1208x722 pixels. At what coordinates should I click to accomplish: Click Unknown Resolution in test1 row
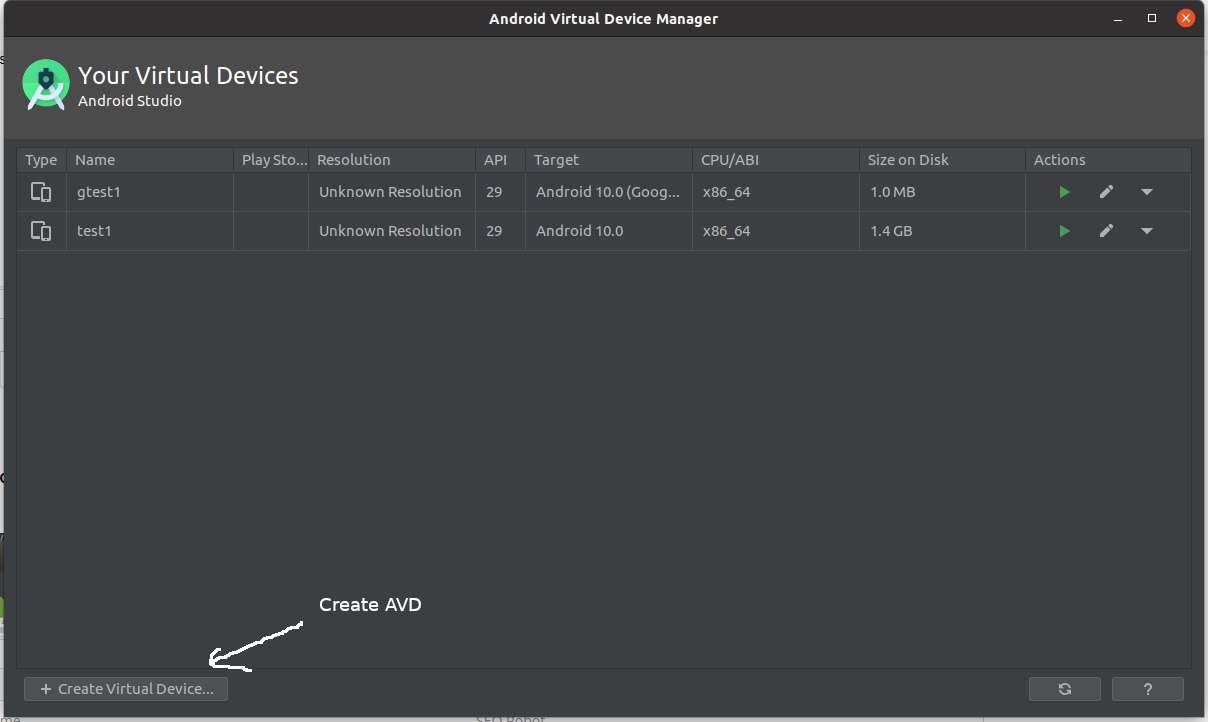coord(390,231)
